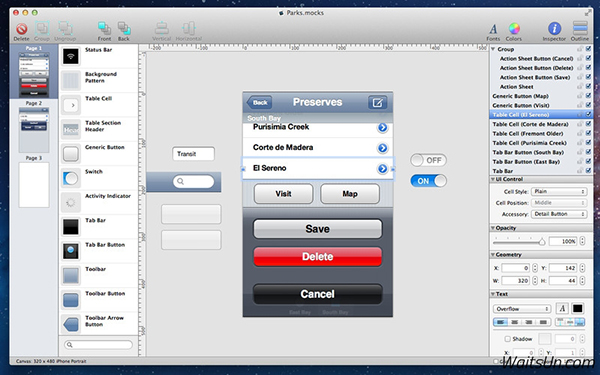The height and width of the screenshot is (375, 600).
Task: Select Table Cell library item
Action: click(x=98, y=105)
